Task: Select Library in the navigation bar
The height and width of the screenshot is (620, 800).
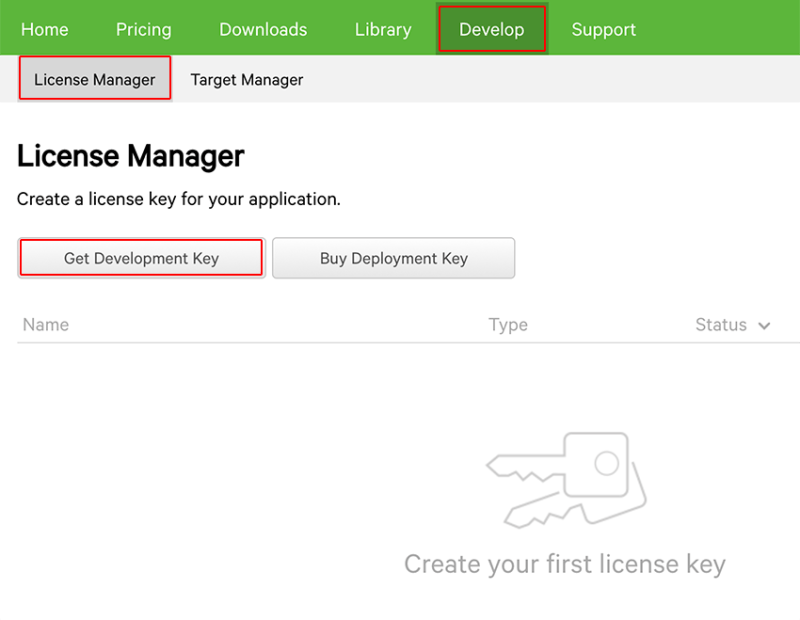Action: coord(383,30)
